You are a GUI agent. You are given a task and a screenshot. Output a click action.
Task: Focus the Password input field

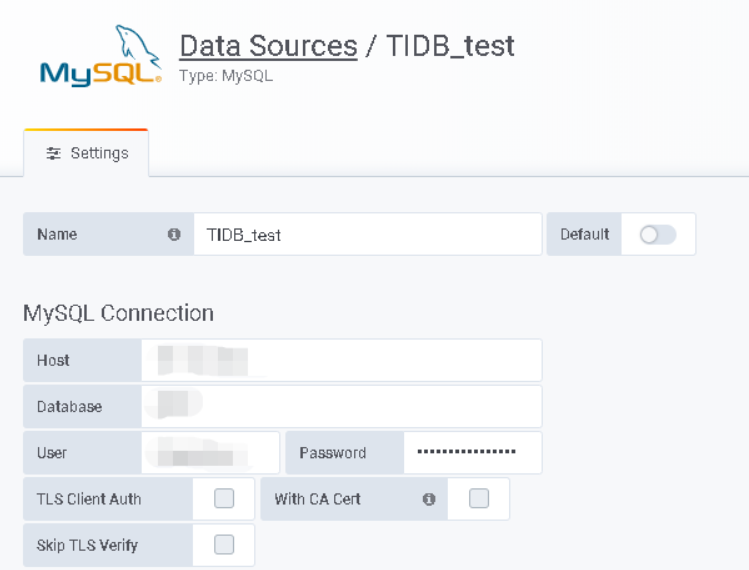[472, 452]
